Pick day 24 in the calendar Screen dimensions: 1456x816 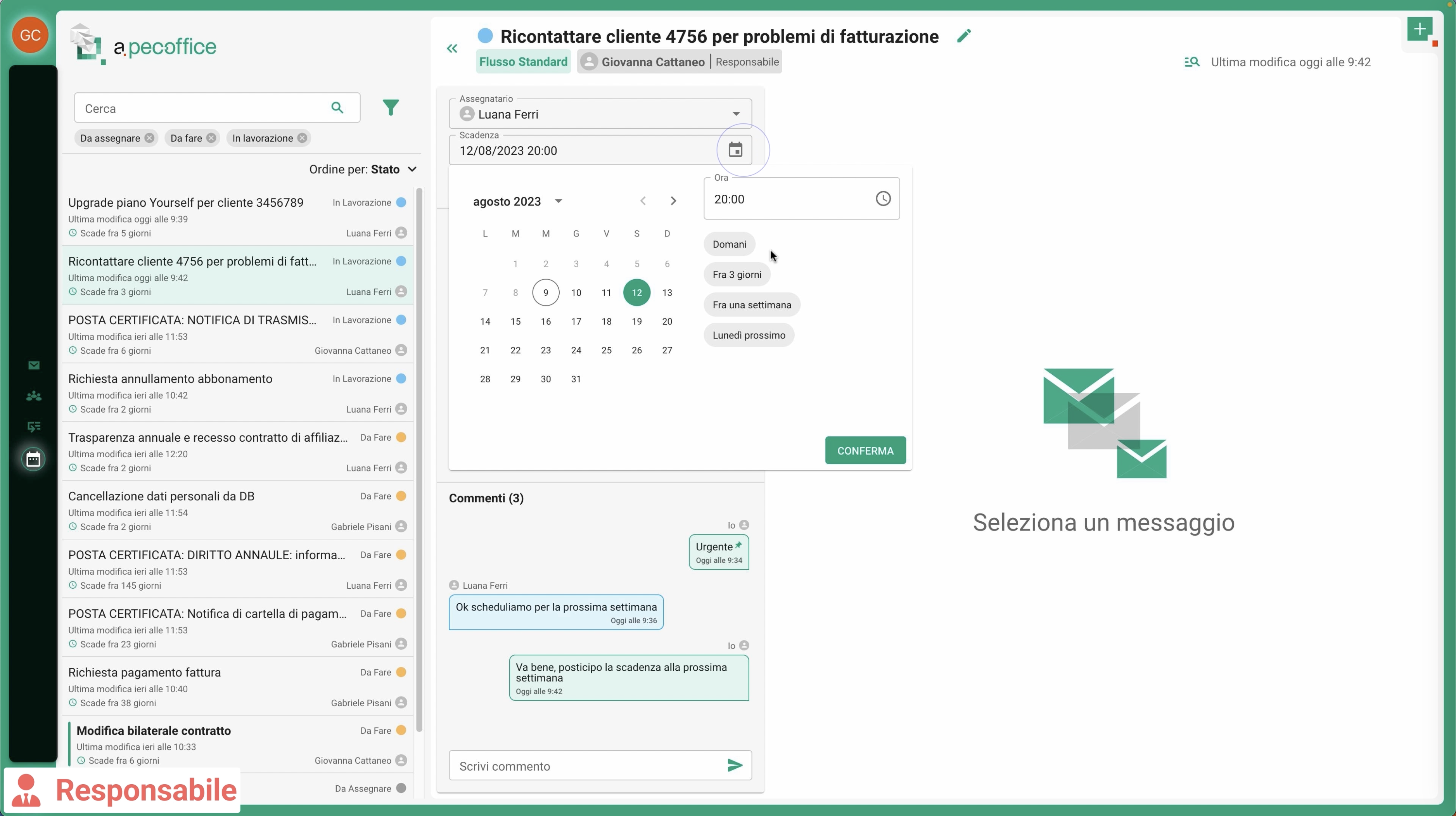(576, 350)
